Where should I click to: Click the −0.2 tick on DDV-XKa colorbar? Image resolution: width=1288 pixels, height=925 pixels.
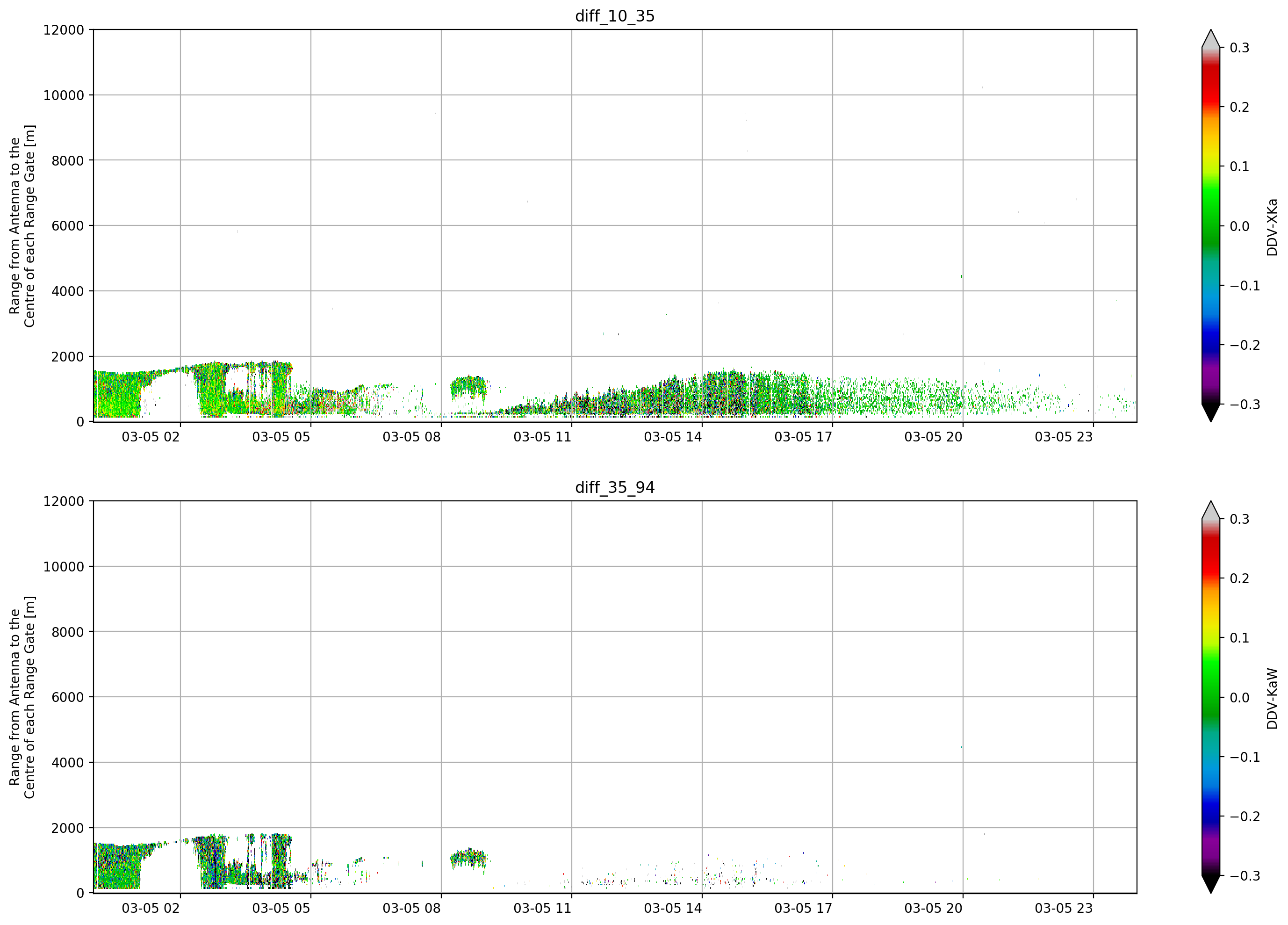pyautogui.click(x=1245, y=346)
